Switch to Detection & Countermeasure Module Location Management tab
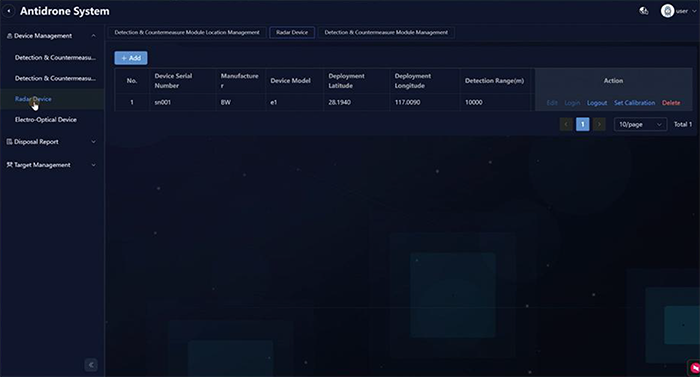Image resolution: width=700 pixels, height=377 pixels. coord(187,33)
